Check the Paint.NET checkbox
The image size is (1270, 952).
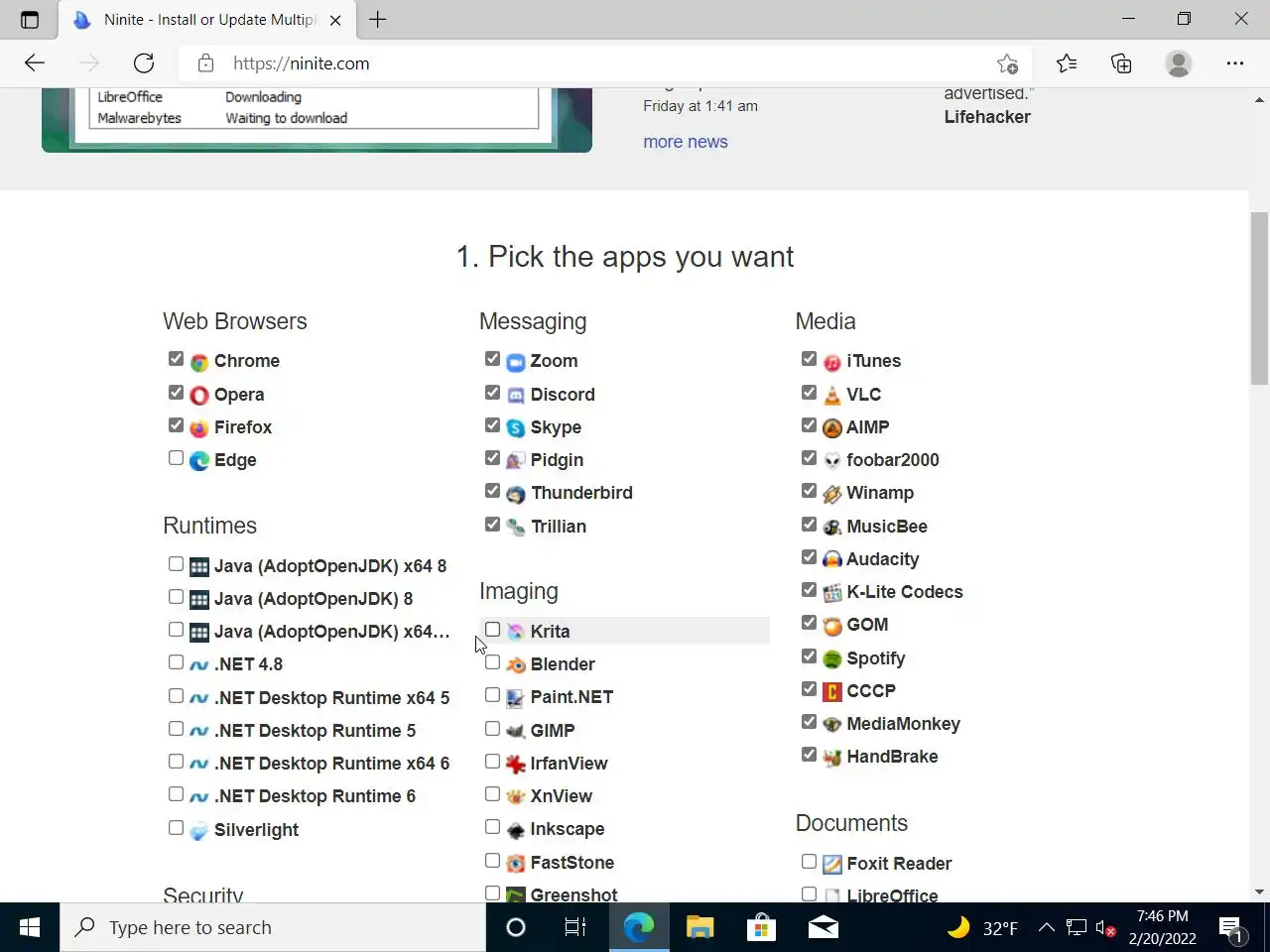(492, 695)
